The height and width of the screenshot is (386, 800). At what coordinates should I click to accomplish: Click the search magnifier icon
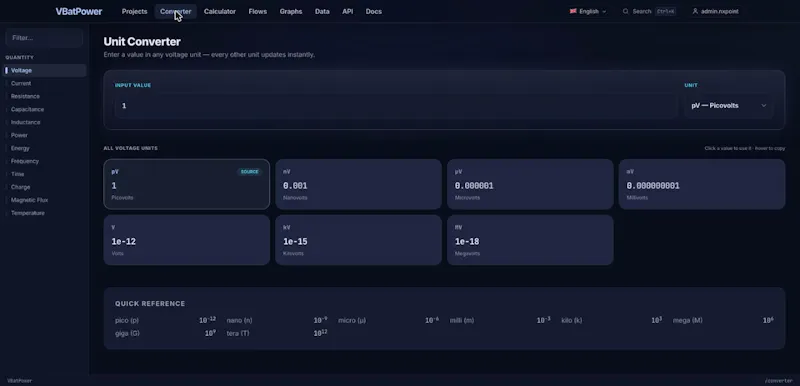[626, 11]
